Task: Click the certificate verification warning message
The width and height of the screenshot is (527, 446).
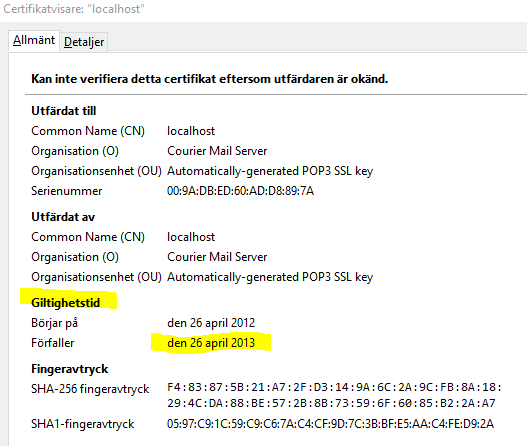Action: point(209,79)
